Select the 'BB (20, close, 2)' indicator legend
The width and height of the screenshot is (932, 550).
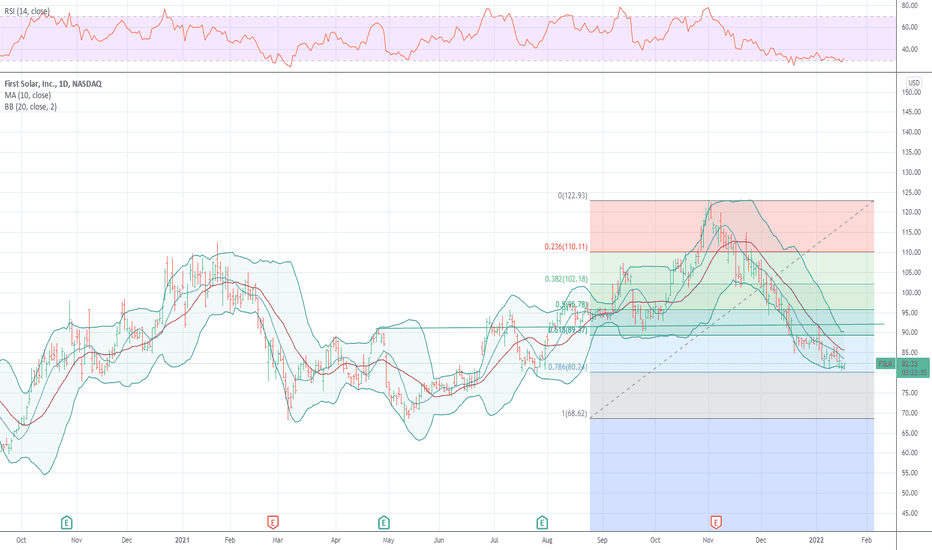pyautogui.click(x=31, y=107)
